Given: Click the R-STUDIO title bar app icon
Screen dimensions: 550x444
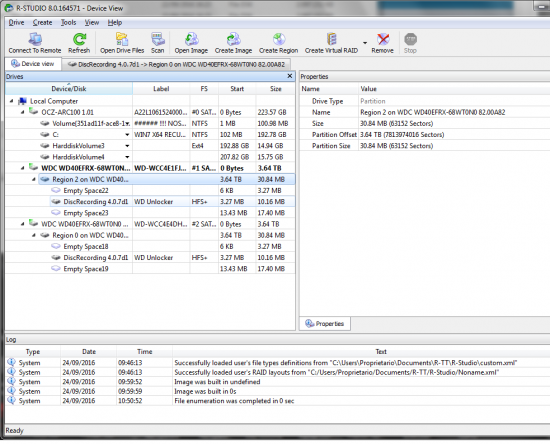Looking at the screenshot, I should [9, 8].
